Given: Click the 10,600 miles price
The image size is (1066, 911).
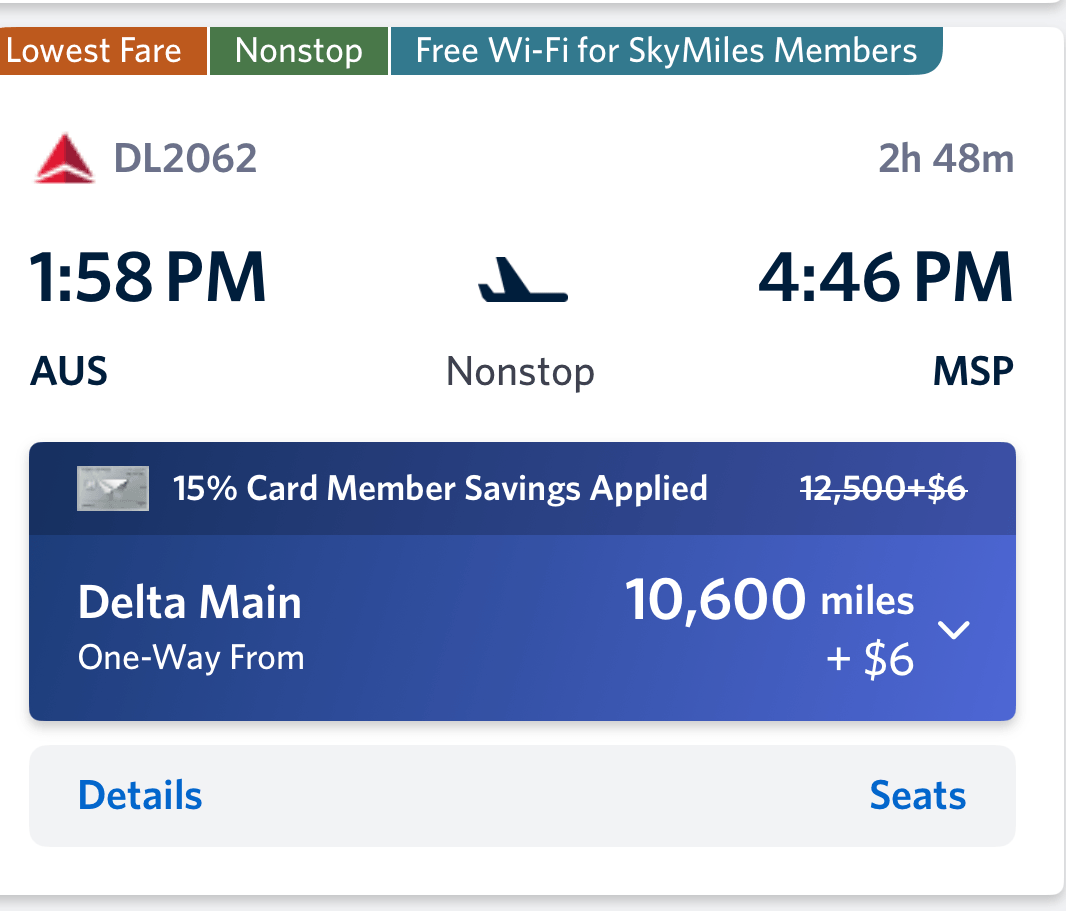Looking at the screenshot, I should point(770,600).
